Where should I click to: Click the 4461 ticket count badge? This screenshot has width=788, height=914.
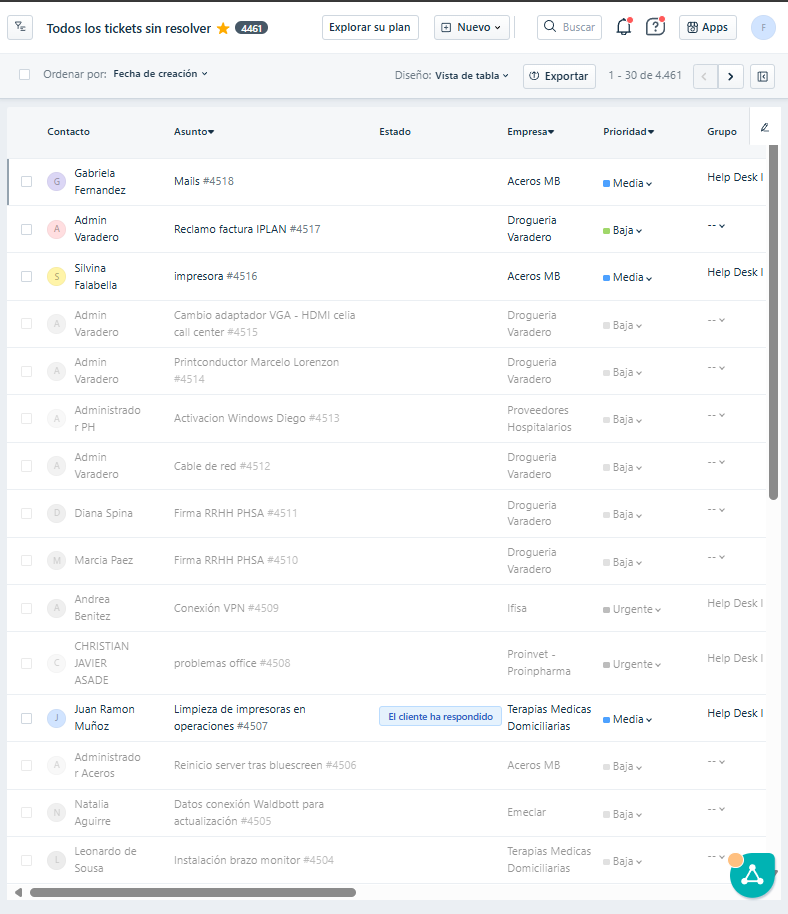[251, 28]
